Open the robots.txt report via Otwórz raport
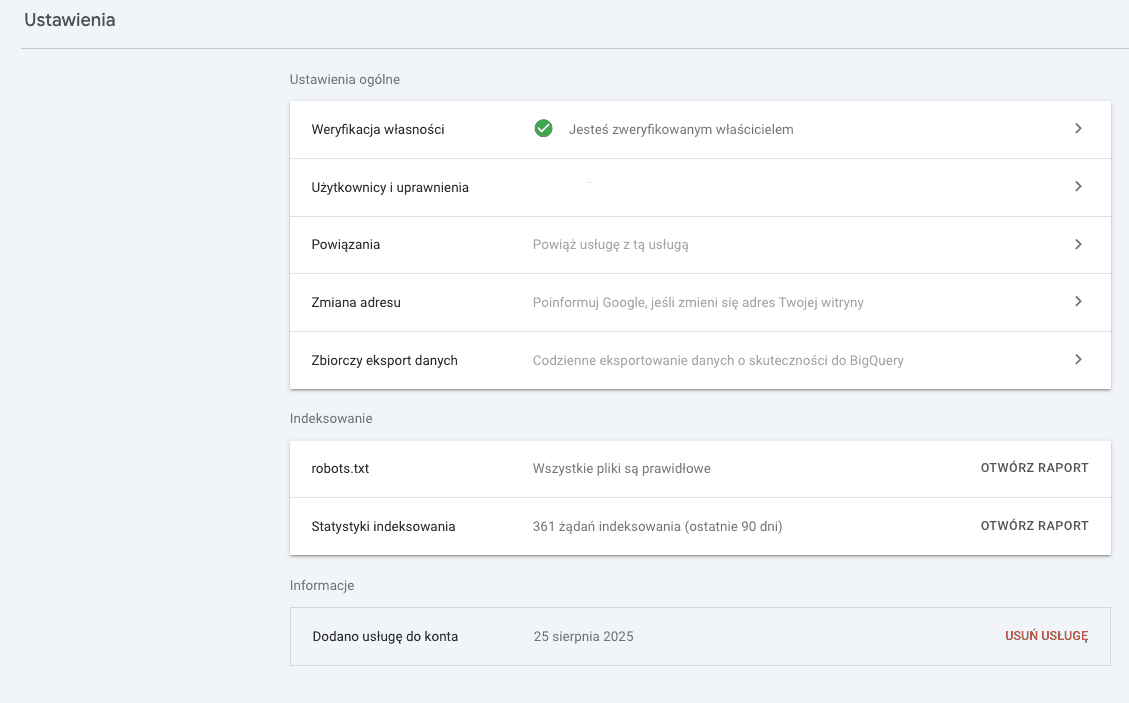 (x=1034, y=468)
